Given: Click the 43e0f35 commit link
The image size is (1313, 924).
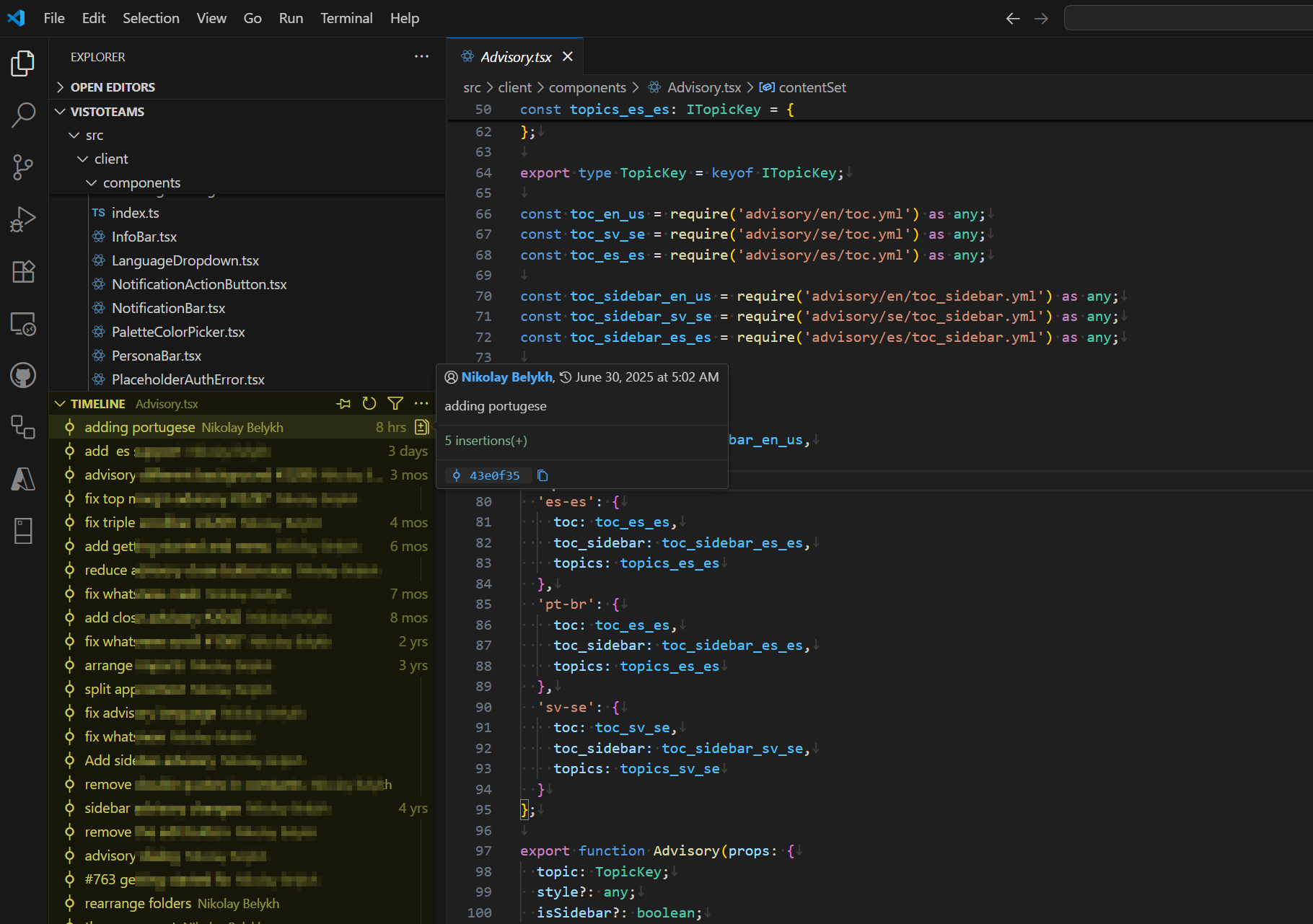Looking at the screenshot, I should click(x=494, y=476).
